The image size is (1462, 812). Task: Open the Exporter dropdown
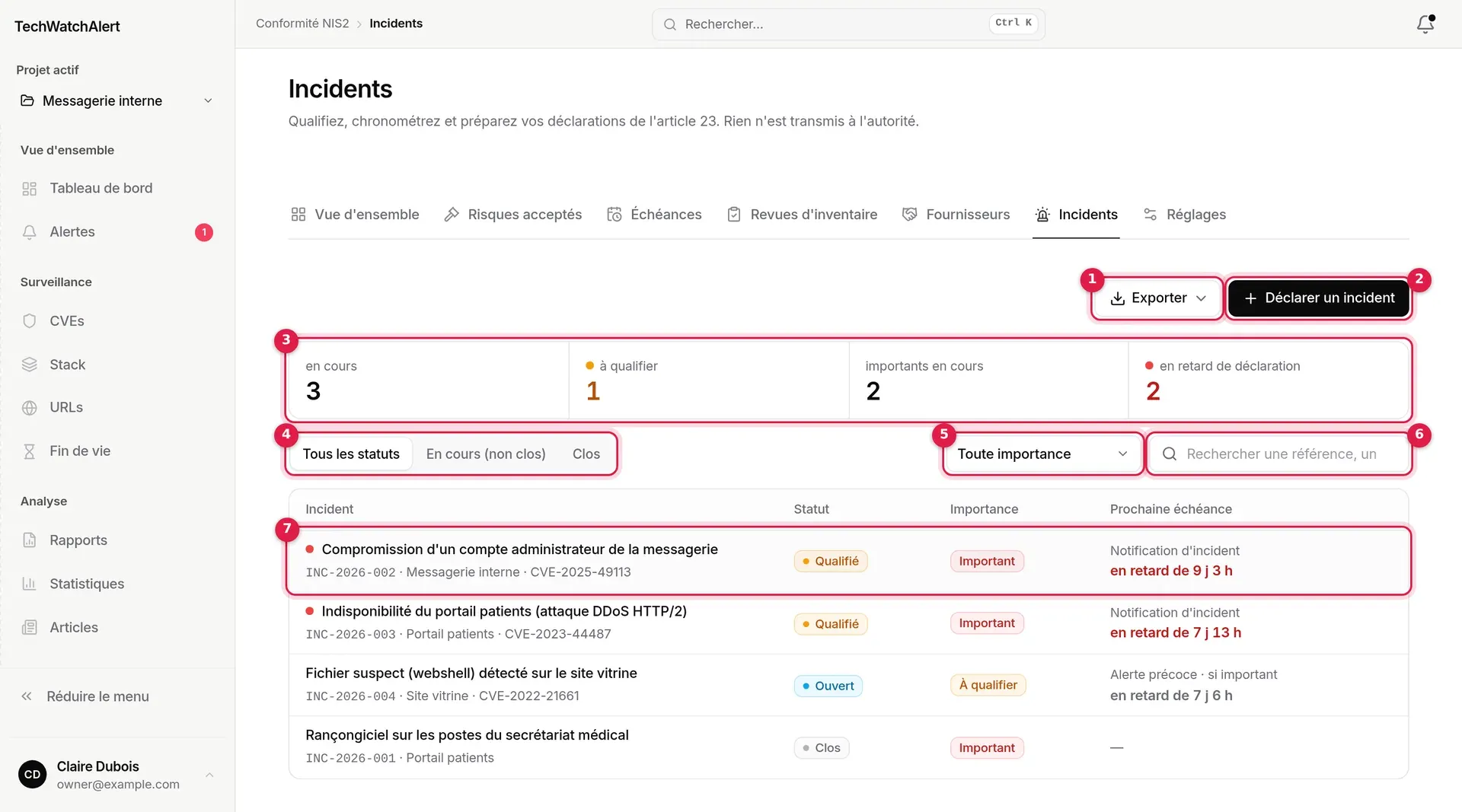1157,298
